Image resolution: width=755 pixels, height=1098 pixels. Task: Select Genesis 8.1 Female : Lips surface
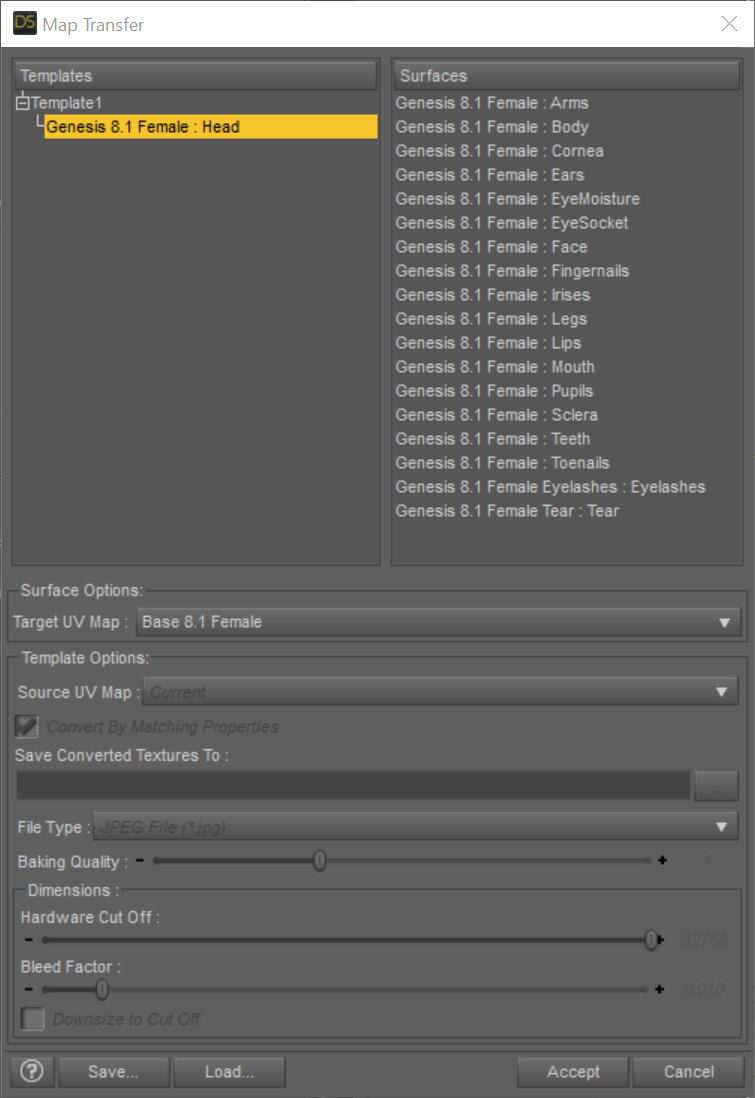pyautogui.click(x=488, y=342)
